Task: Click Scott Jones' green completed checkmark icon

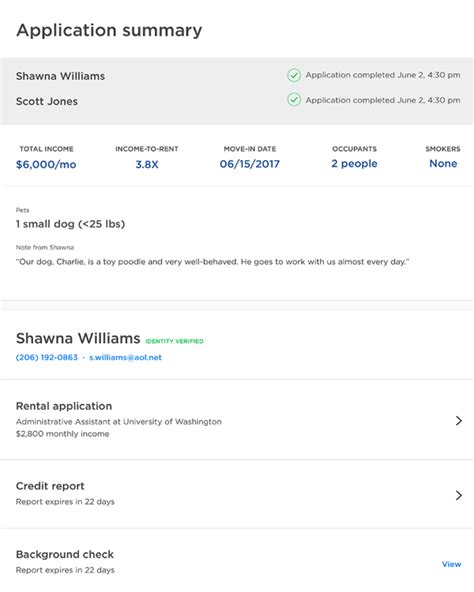Action: [294, 100]
